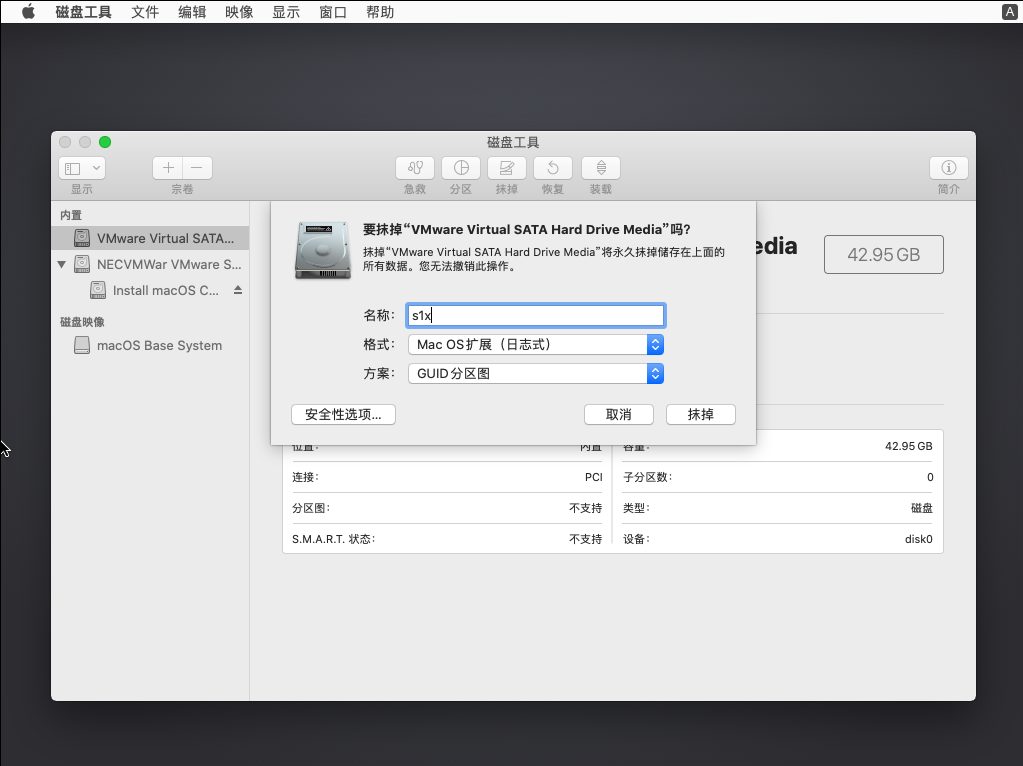The width and height of the screenshot is (1023, 766).
Task: Open the Scheme (方案) GUID dropdown
Action: [x=535, y=373]
